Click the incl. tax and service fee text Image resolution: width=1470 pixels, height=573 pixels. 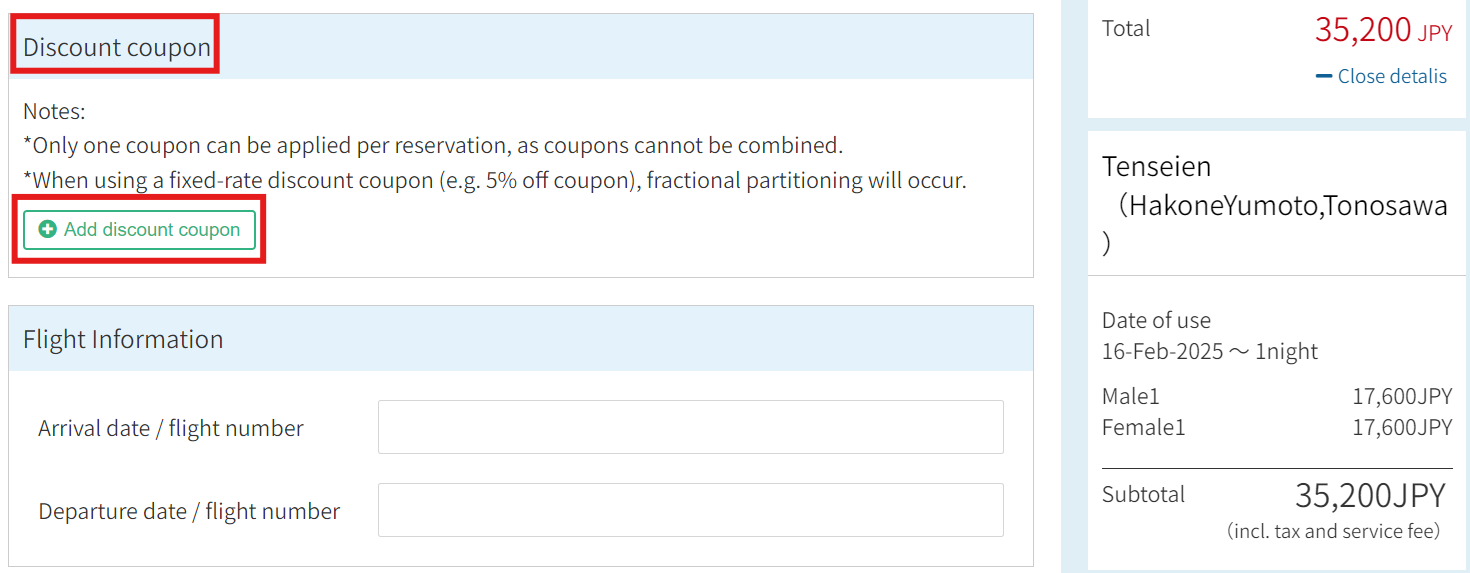coord(1333,532)
